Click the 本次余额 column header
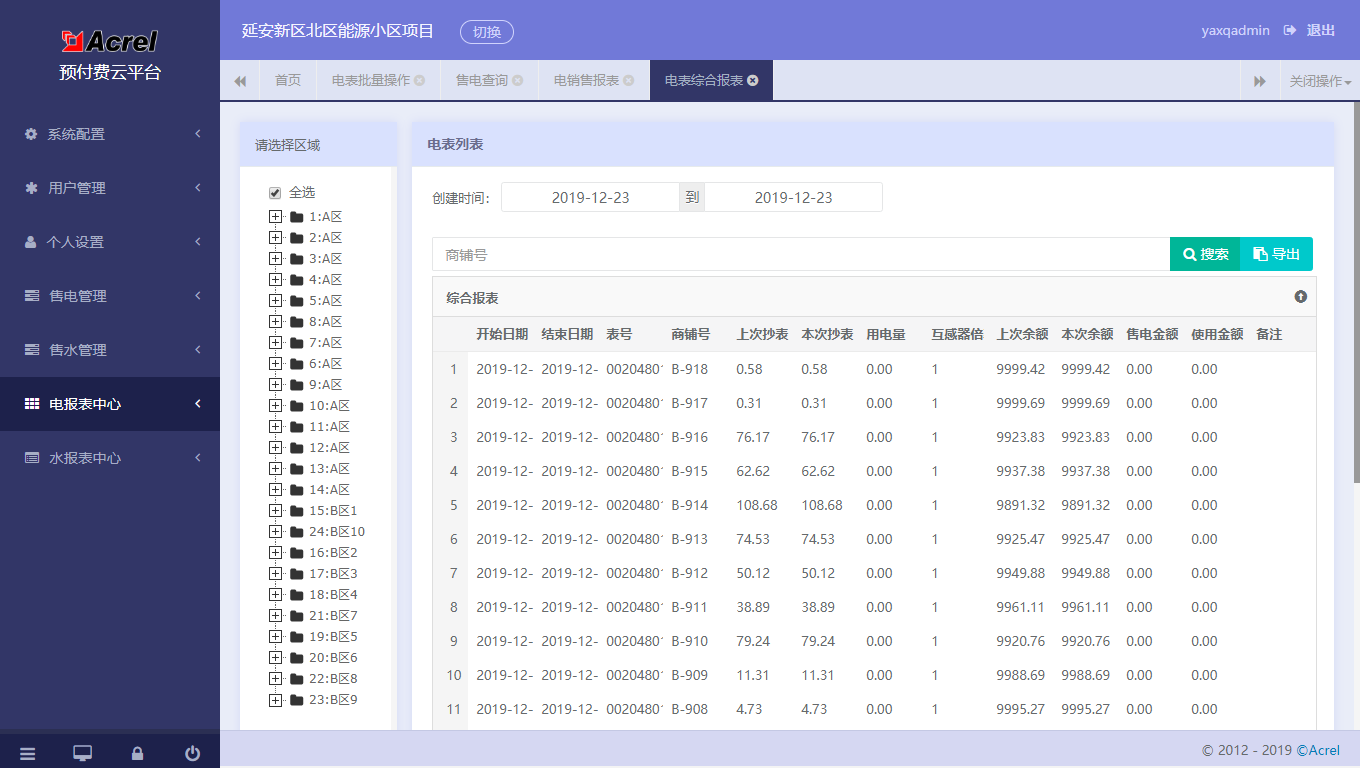Image resolution: width=1360 pixels, height=768 pixels. point(1087,334)
